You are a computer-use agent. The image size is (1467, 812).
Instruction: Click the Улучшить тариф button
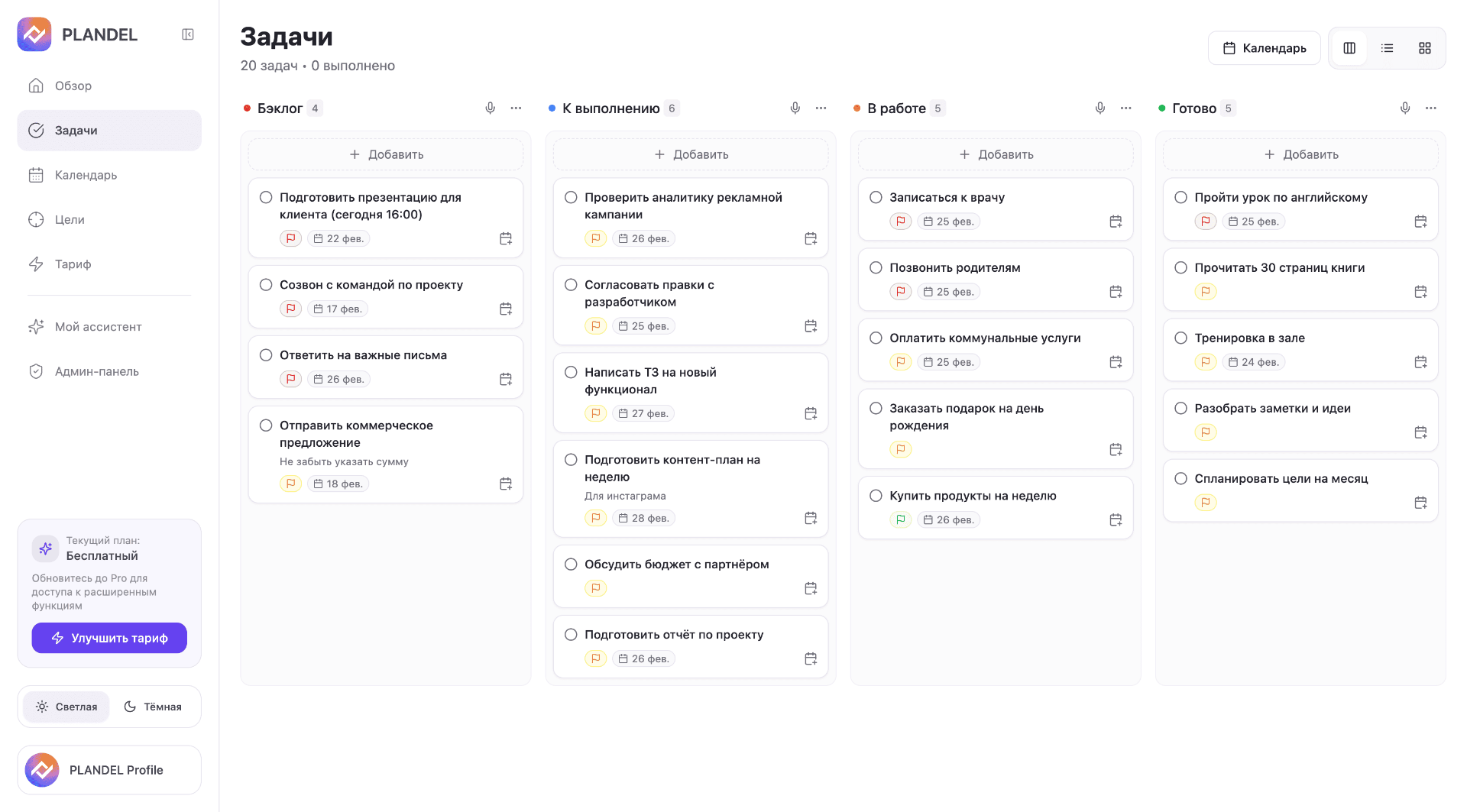[x=109, y=638]
